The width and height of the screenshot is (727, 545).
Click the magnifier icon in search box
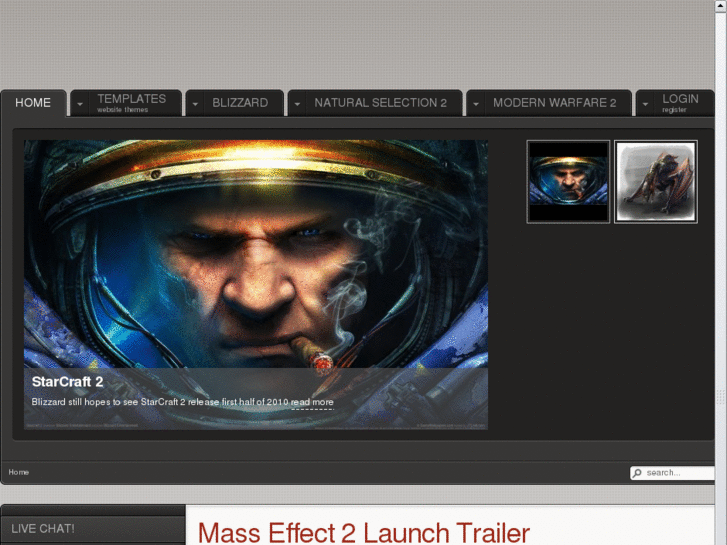(x=638, y=473)
